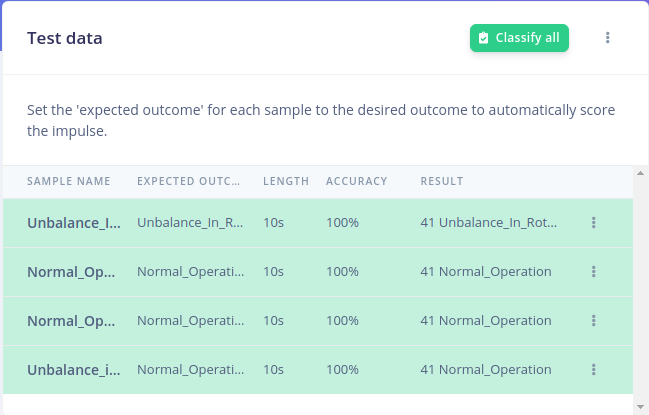Click the scrollbar up arrow
This screenshot has width=649, height=415.
click(x=640, y=173)
